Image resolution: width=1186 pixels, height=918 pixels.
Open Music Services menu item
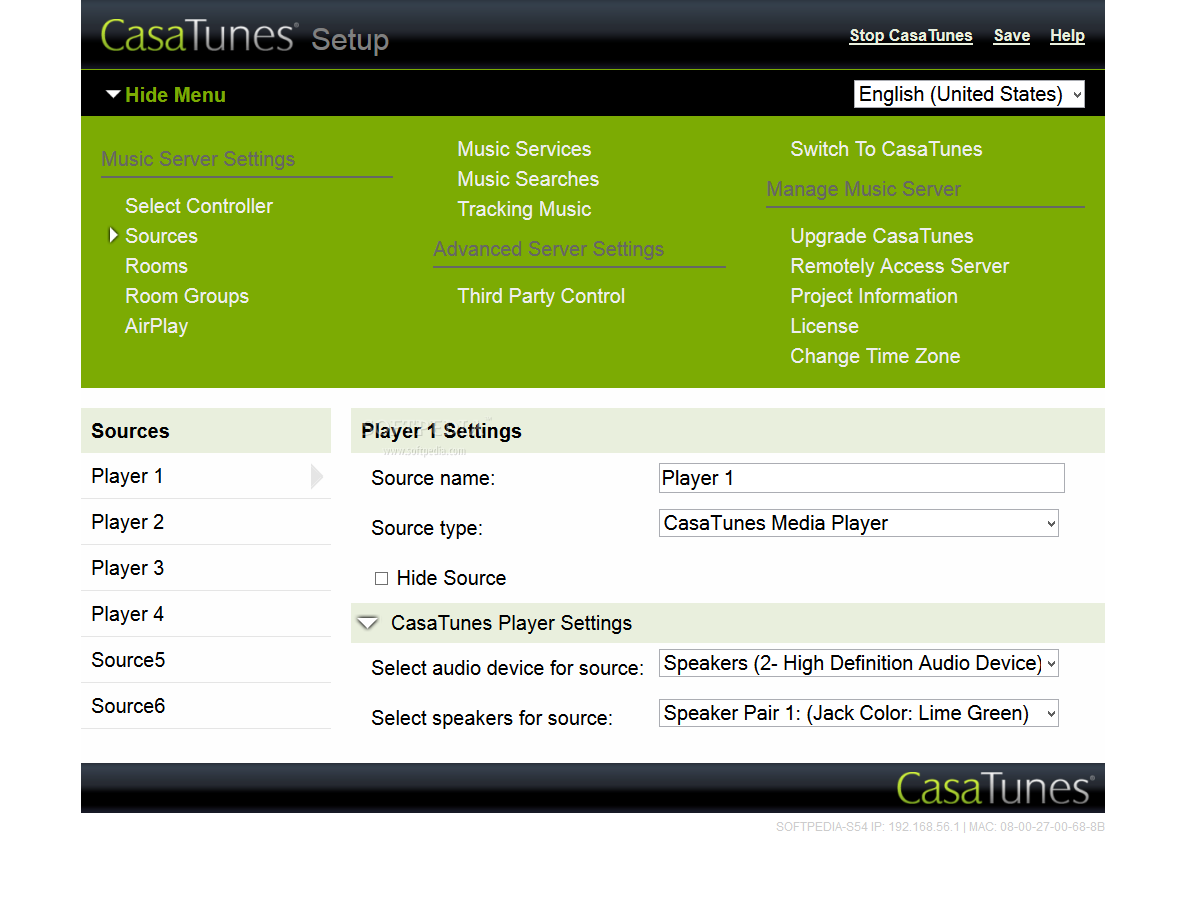pyautogui.click(x=524, y=149)
